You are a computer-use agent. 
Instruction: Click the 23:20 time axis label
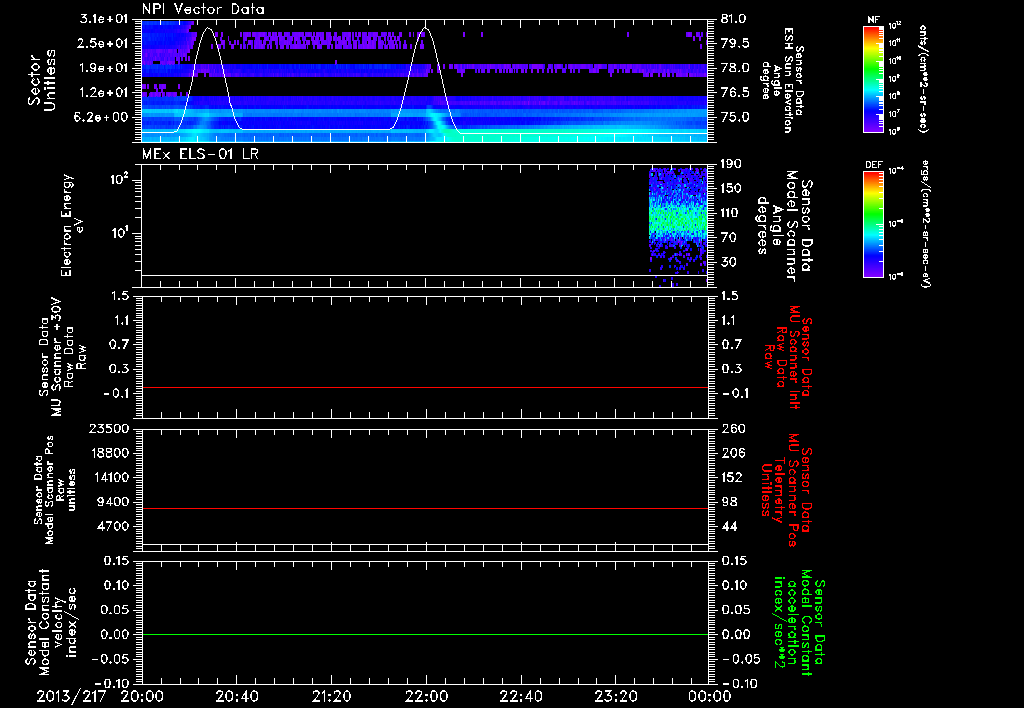click(615, 697)
